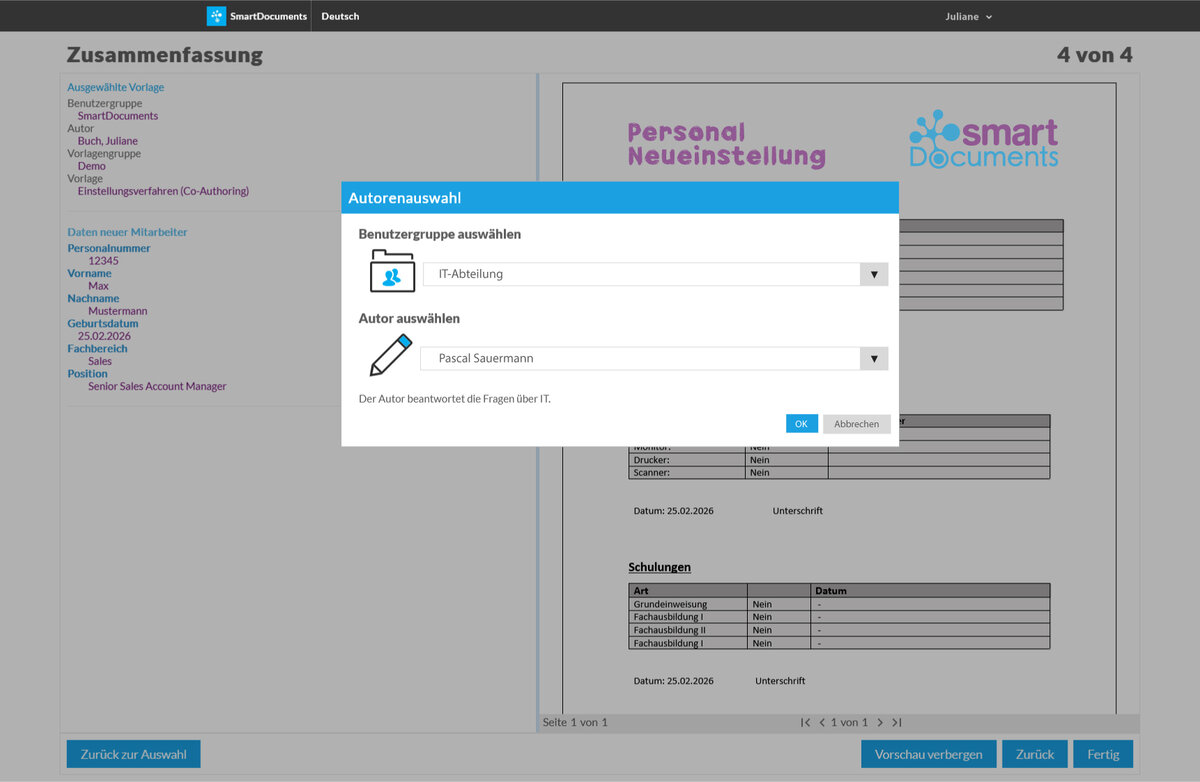Click SmartDocuments brand name in header

(x=268, y=16)
